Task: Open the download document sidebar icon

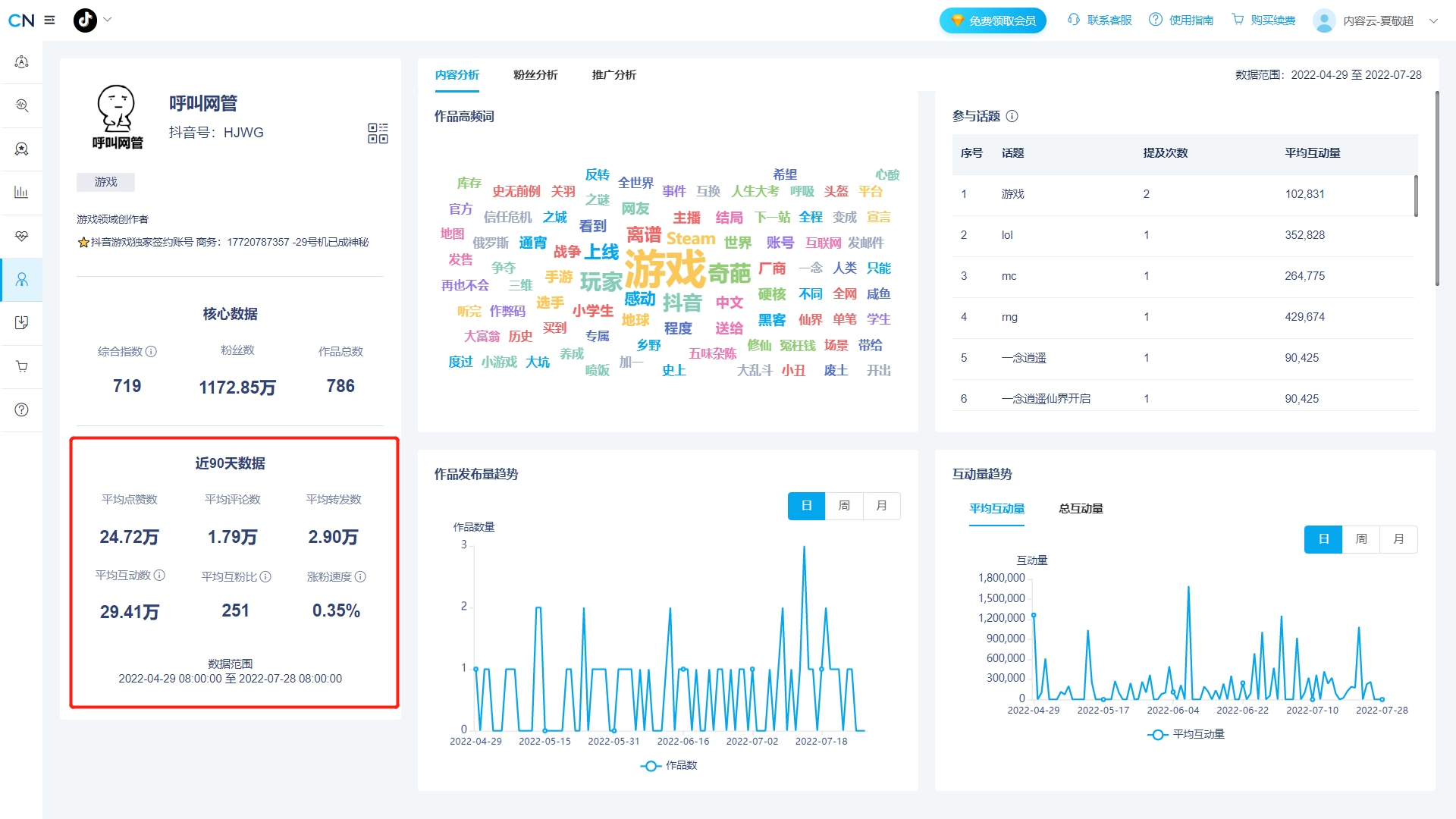Action: [21, 322]
